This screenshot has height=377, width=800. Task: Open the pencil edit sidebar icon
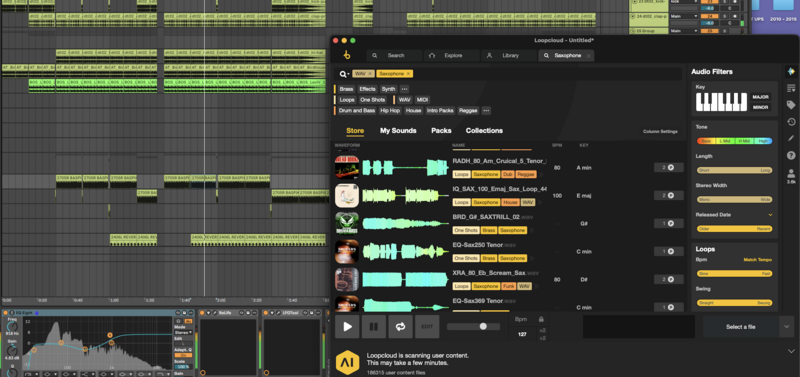(791, 138)
